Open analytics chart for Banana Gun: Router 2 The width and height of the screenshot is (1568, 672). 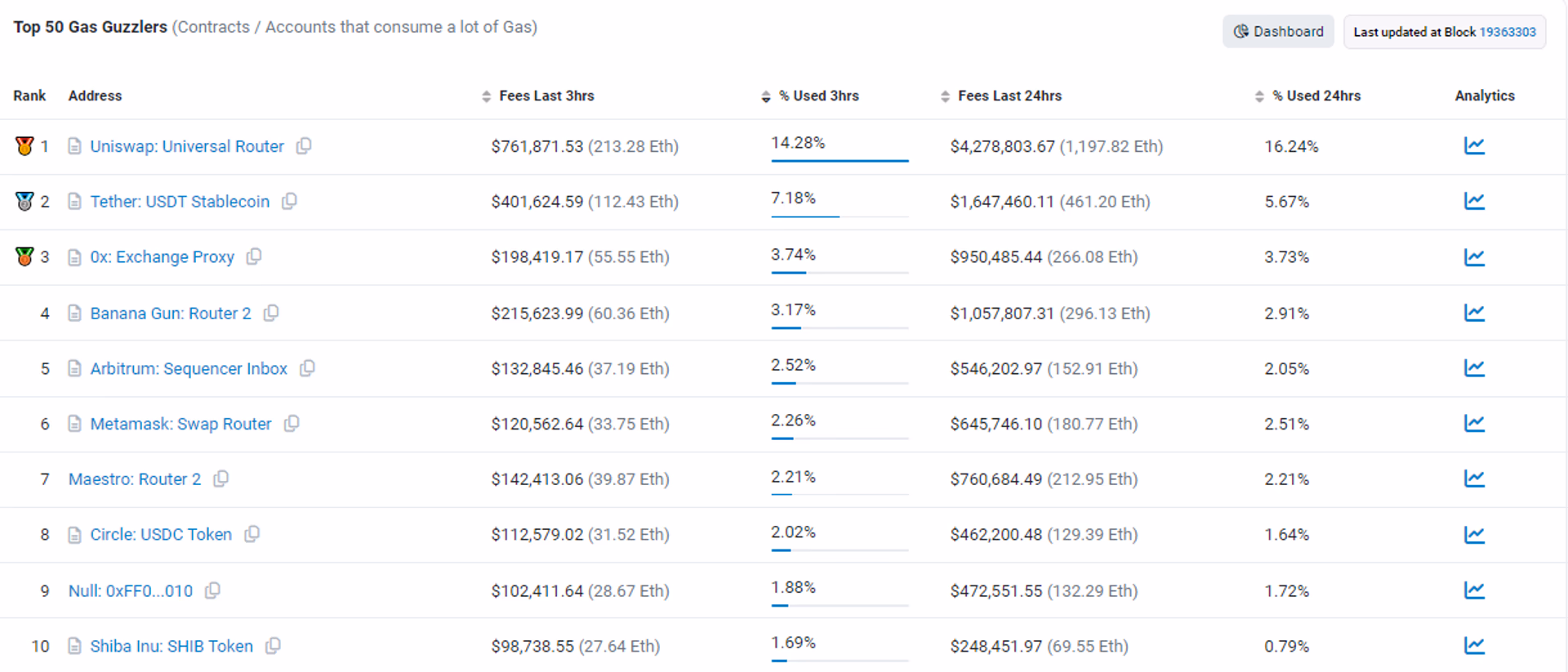pos(1474,313)
